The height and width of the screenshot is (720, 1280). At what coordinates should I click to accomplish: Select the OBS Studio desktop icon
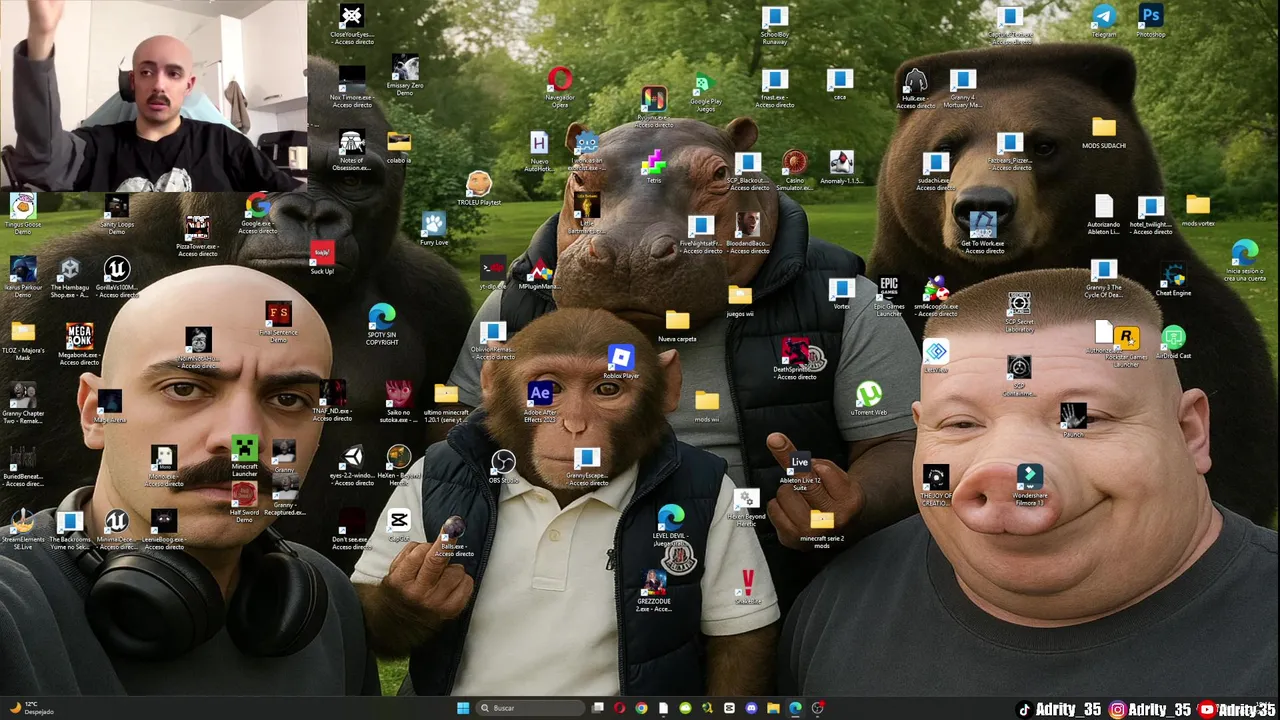click(x=503, y=466)
